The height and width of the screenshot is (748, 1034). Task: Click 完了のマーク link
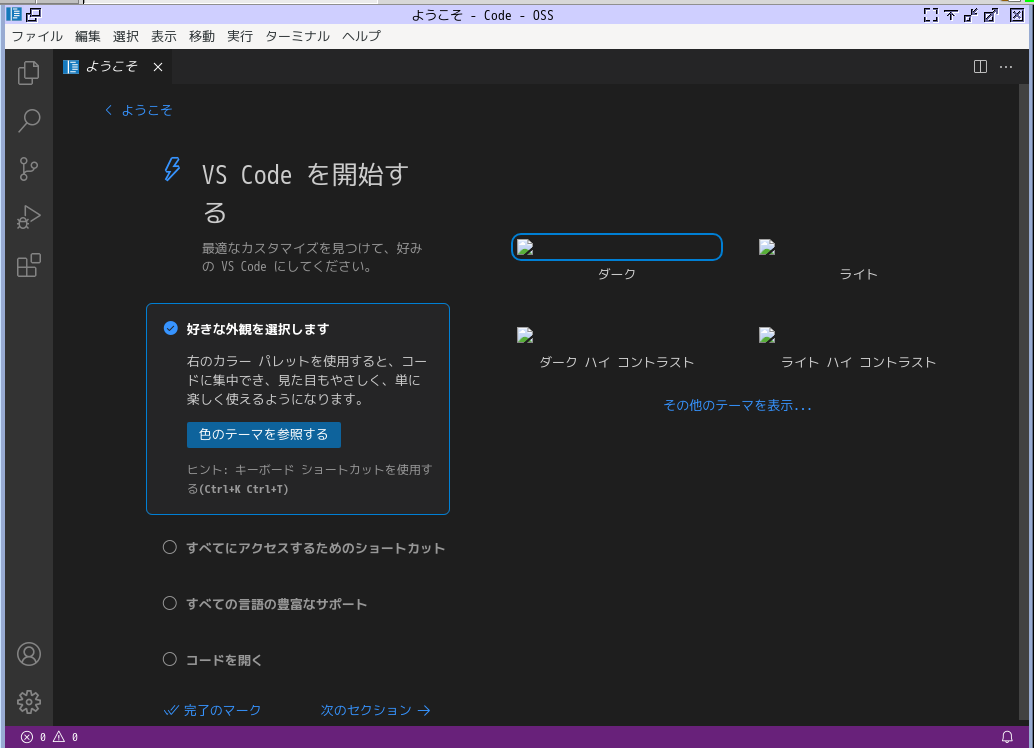(x=212, y=710)
